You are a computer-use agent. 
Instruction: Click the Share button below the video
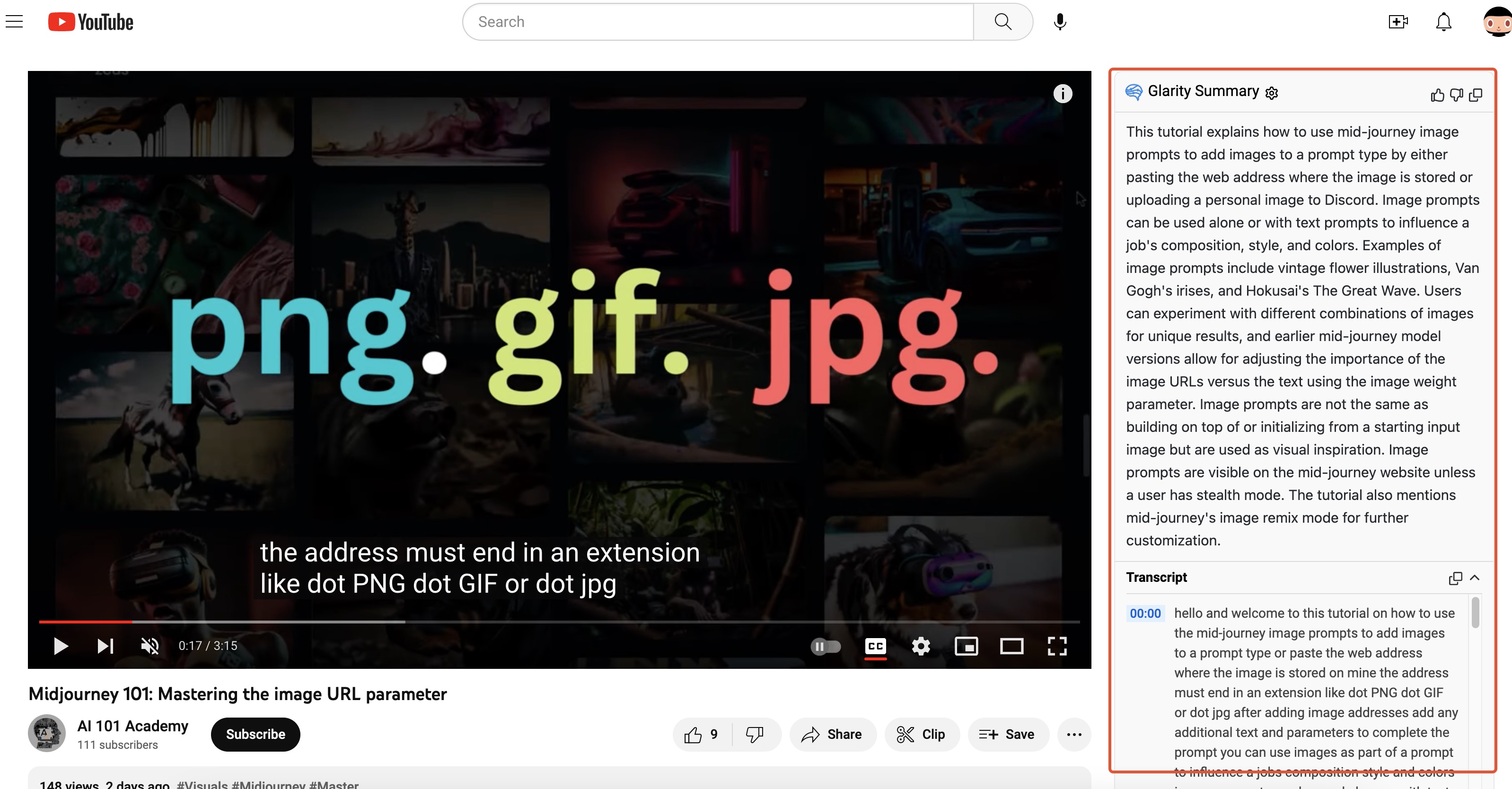coord(831,734)
